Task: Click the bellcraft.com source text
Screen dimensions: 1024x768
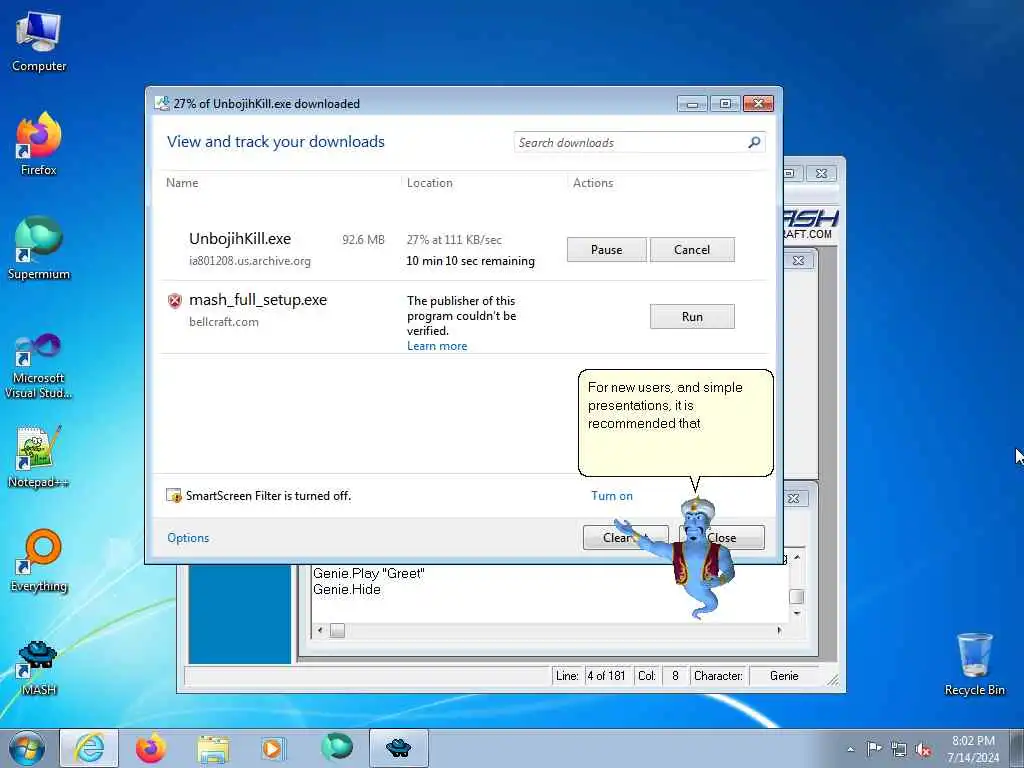Action: (223, 322)
